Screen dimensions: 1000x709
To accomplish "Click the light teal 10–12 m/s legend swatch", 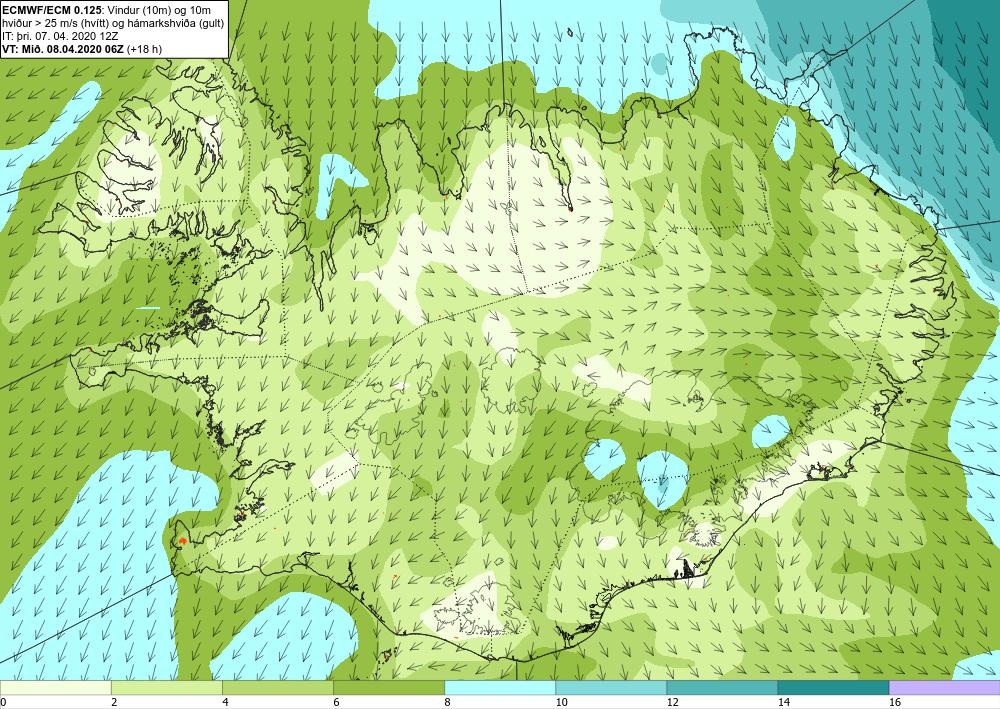I will tap(611, 687).
